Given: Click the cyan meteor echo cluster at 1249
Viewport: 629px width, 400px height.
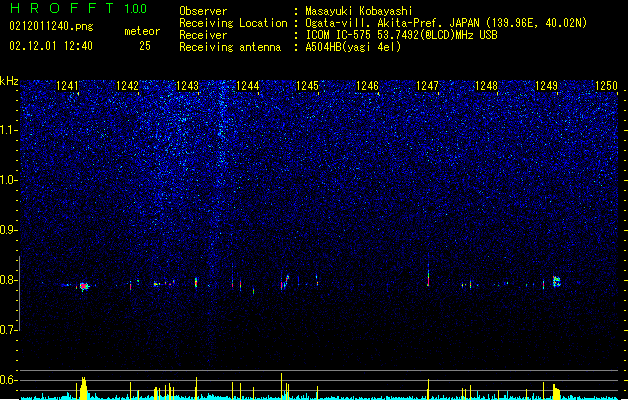Looking at the screenshot, I should click(x=556, y=281).
